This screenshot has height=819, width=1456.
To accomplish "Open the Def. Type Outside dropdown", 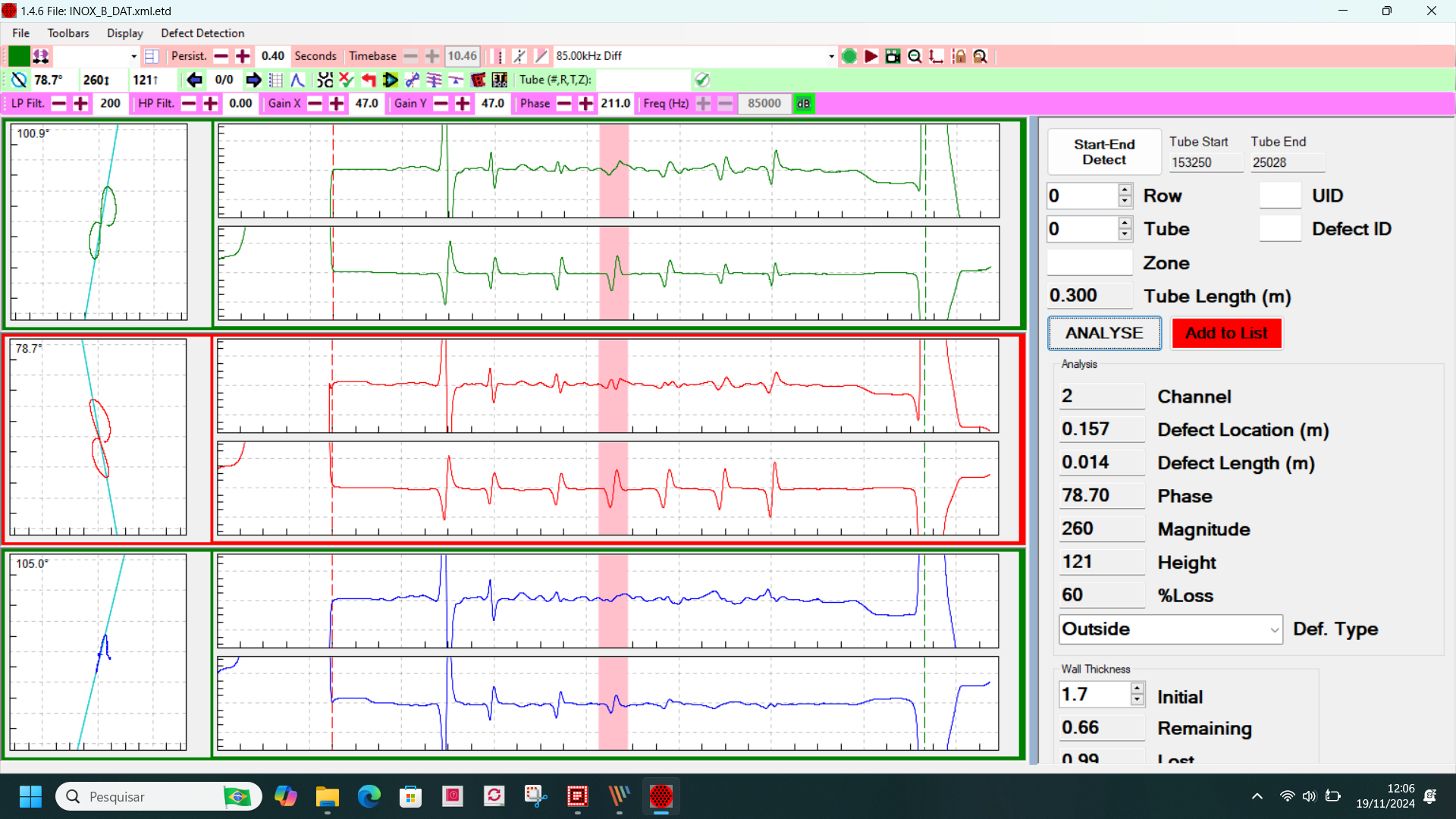I will (x=1171, y=629).
